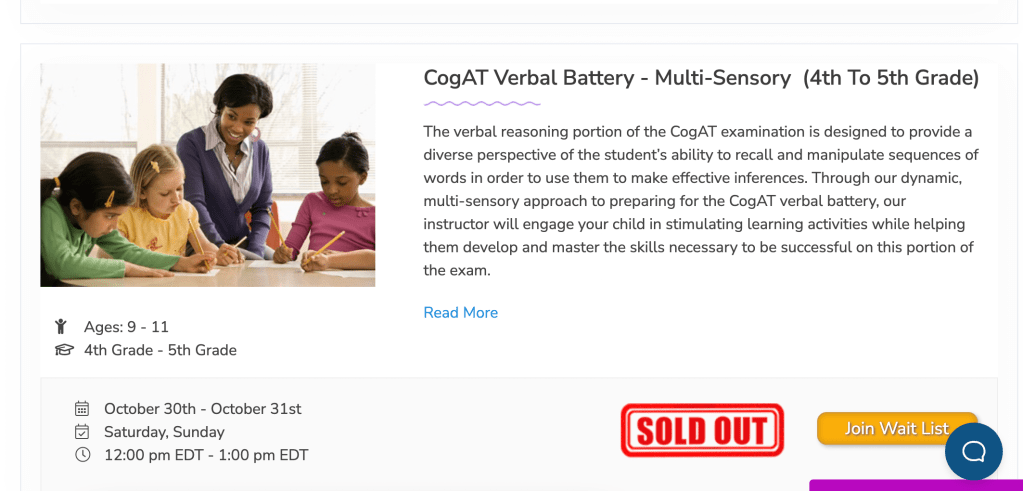Image resolution: width=1023 pixels, height=491 pixels.
Task: Click the course description paragraph
Action: pyautogui.click(x=700, y=200)
